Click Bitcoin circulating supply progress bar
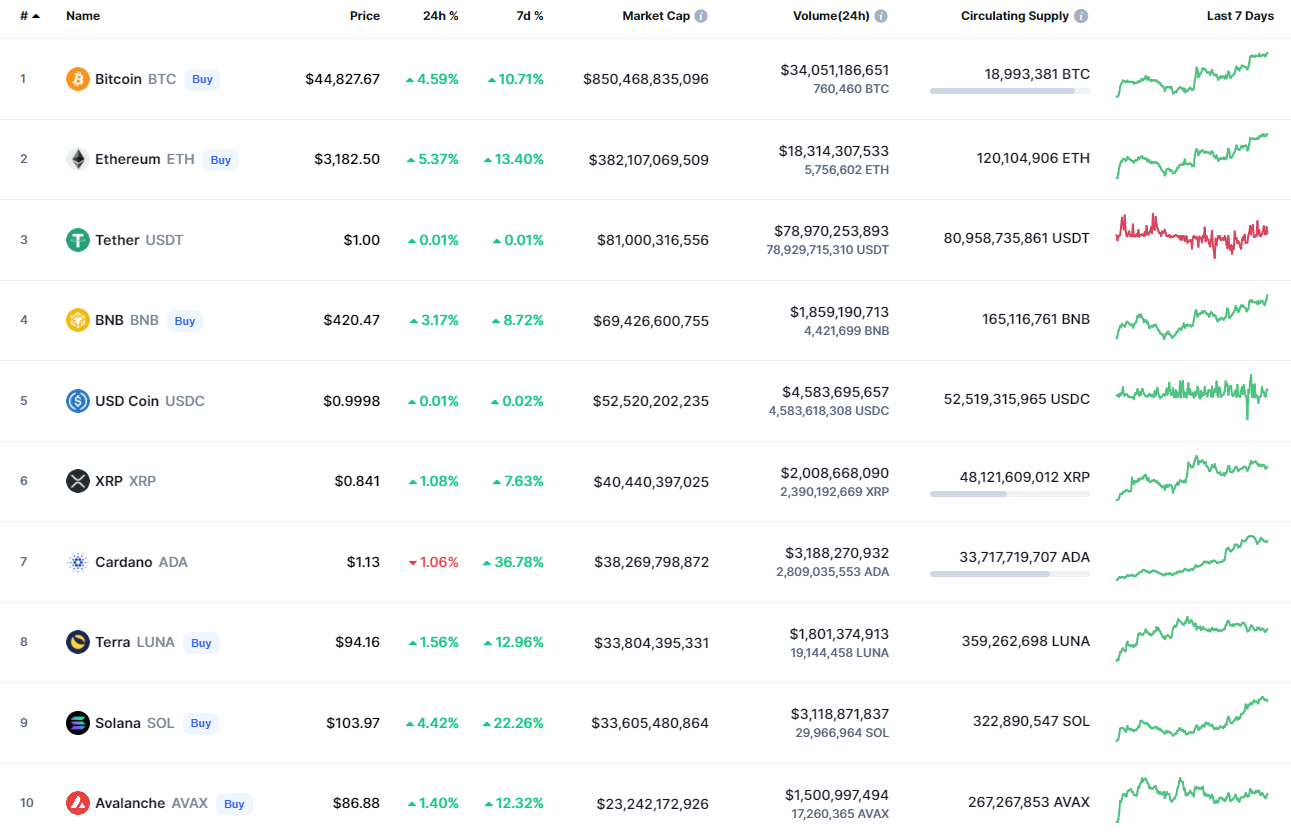The width and height of the screenshot is (1291, 836). pos(1010,91)
